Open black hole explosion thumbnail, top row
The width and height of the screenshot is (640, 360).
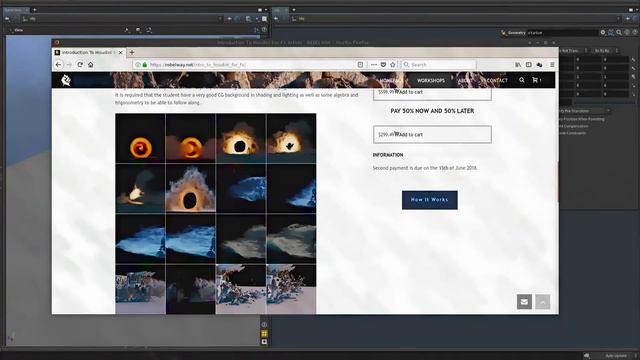tap(241, 138)
